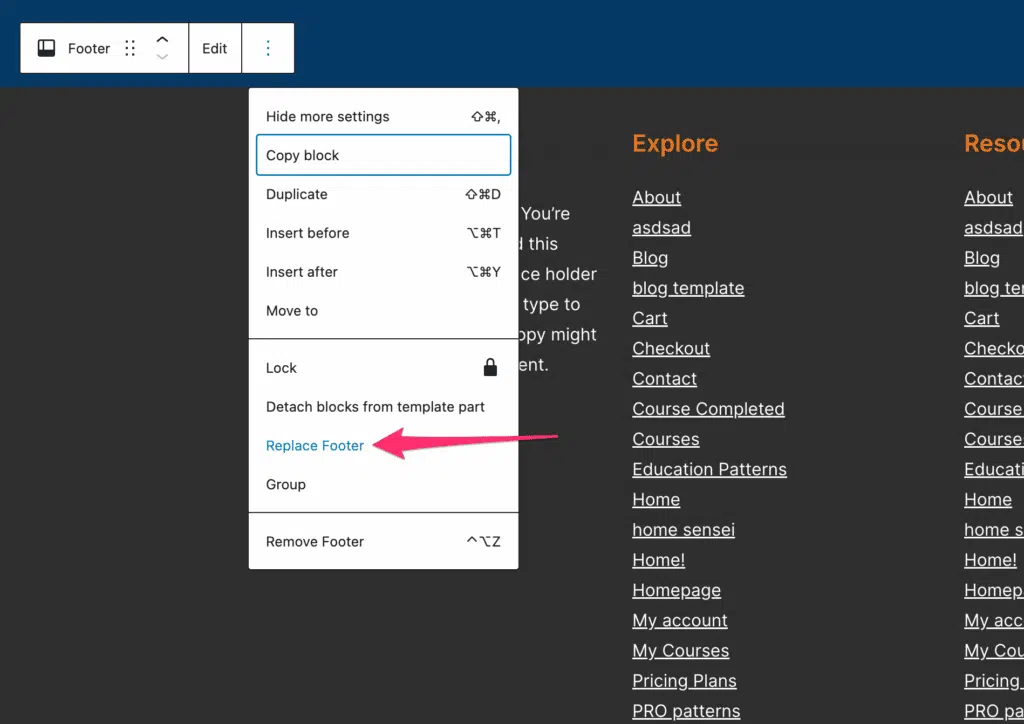Select Group from the menu

[x=286, y=485]
